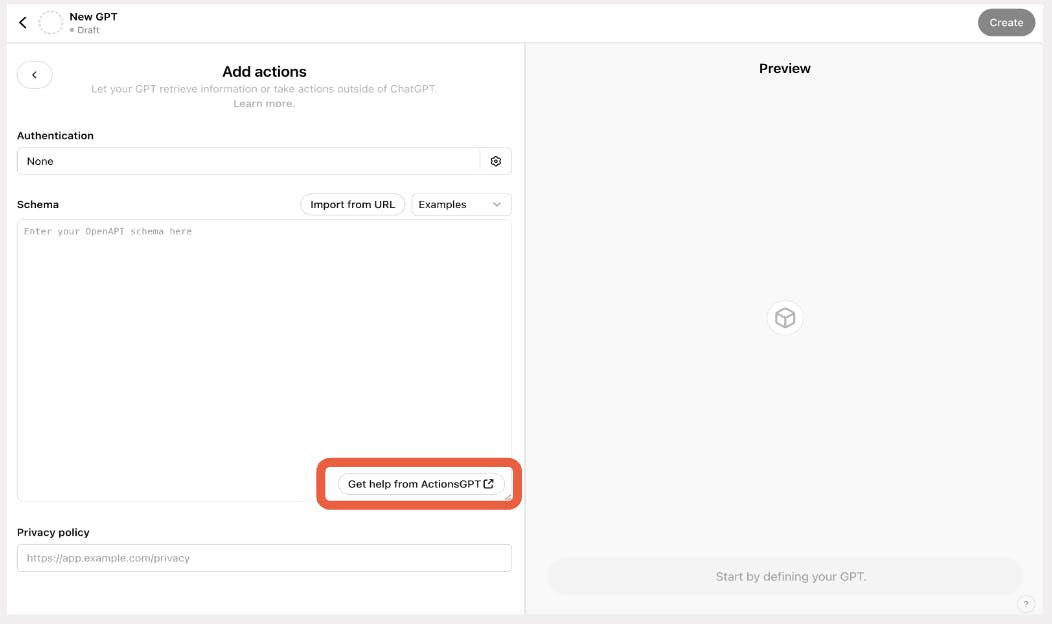Click Import from URL
The width and height of the screenshot is (1052, 624).
point(352,204)
